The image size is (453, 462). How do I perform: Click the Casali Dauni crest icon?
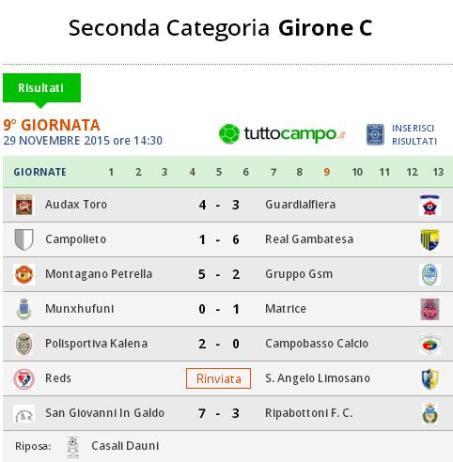coord(73,447)
